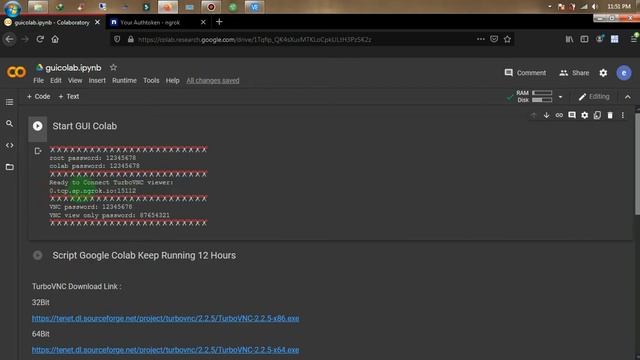This screenshot has height=360, width=640.
Task: Open the table of contents sidebar icon
Action: 9,102
